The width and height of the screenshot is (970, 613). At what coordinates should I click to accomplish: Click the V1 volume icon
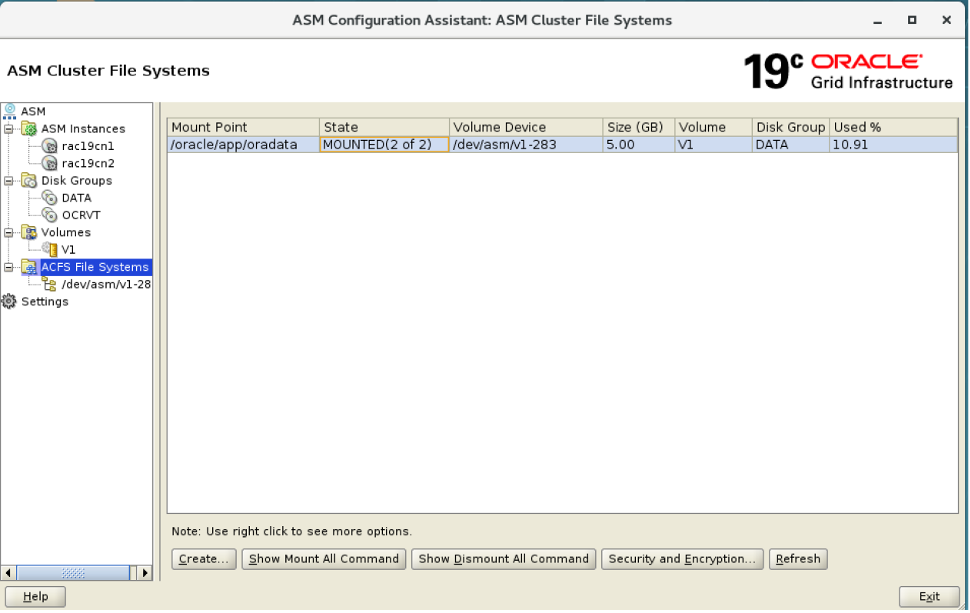(x=49, y=249)
